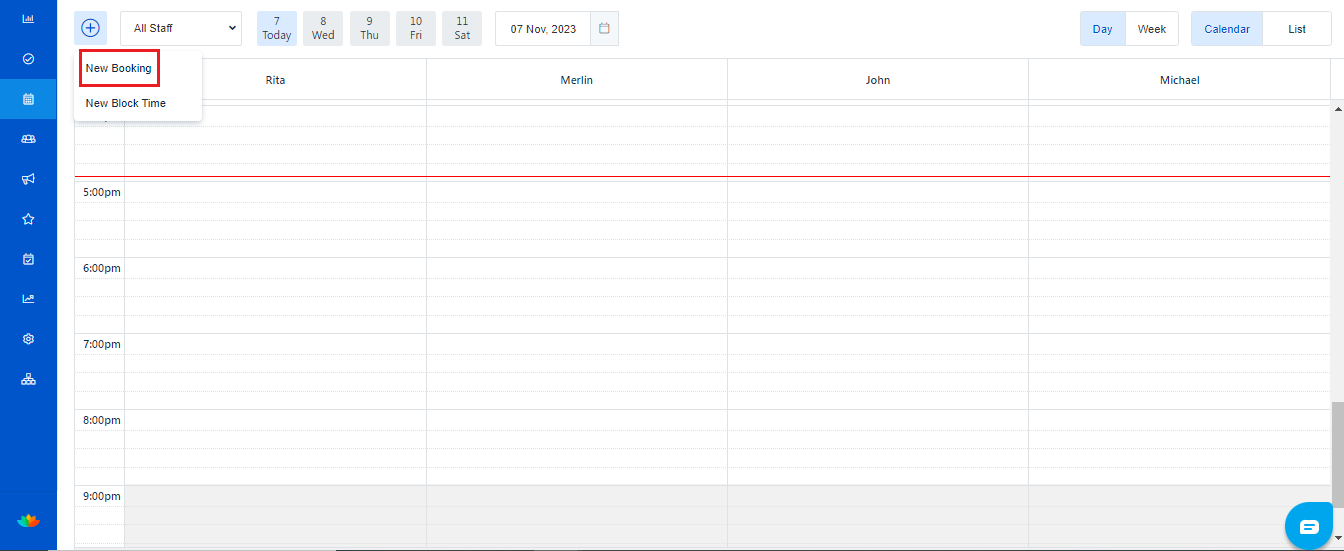The height and width of the screenshot is (551, 1344).
Task: Open the star reviews sidebar icon
Action: point(28,219)
